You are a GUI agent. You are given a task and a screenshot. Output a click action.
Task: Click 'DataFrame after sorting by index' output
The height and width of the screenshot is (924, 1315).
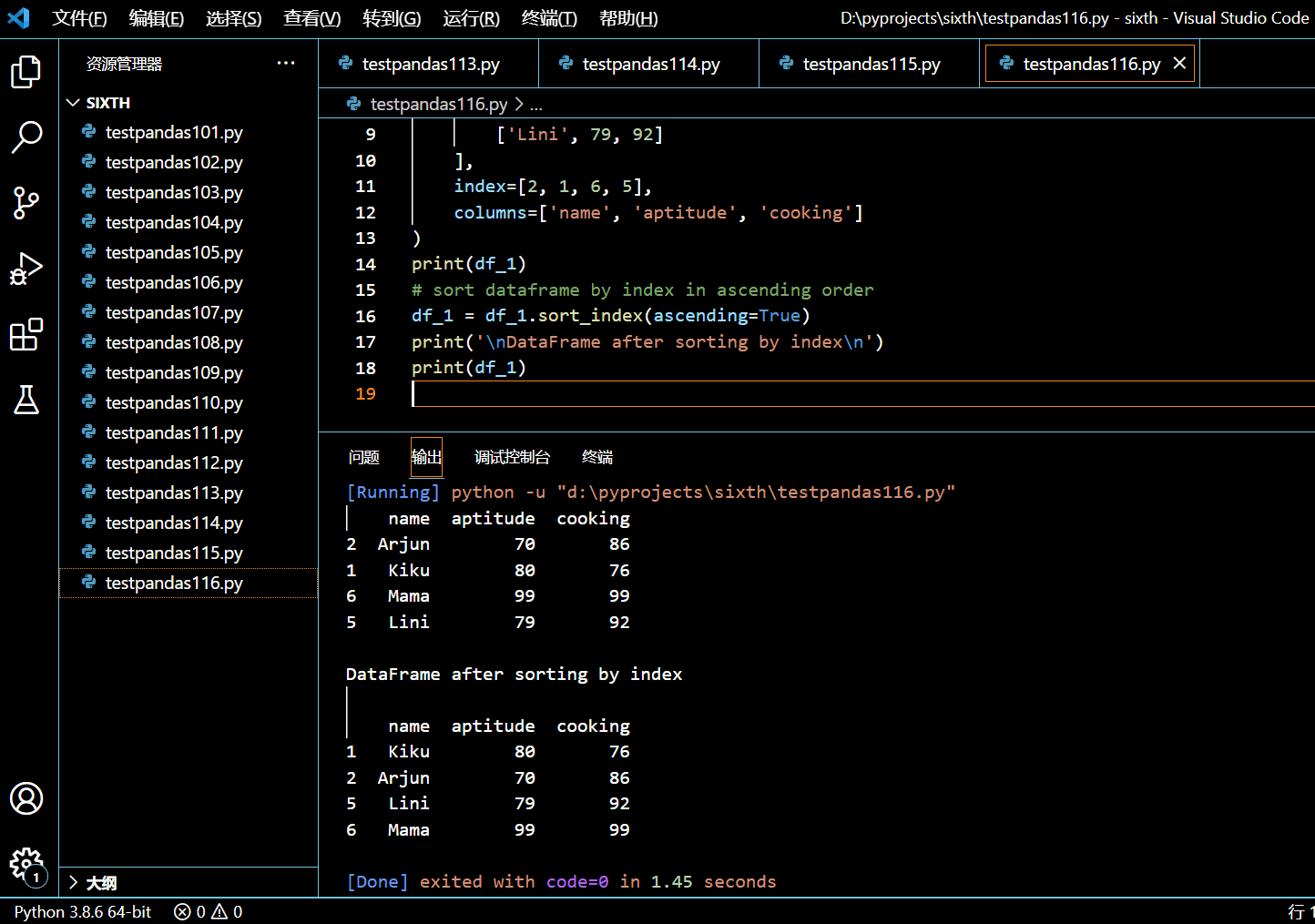click(x=514, y=675)
